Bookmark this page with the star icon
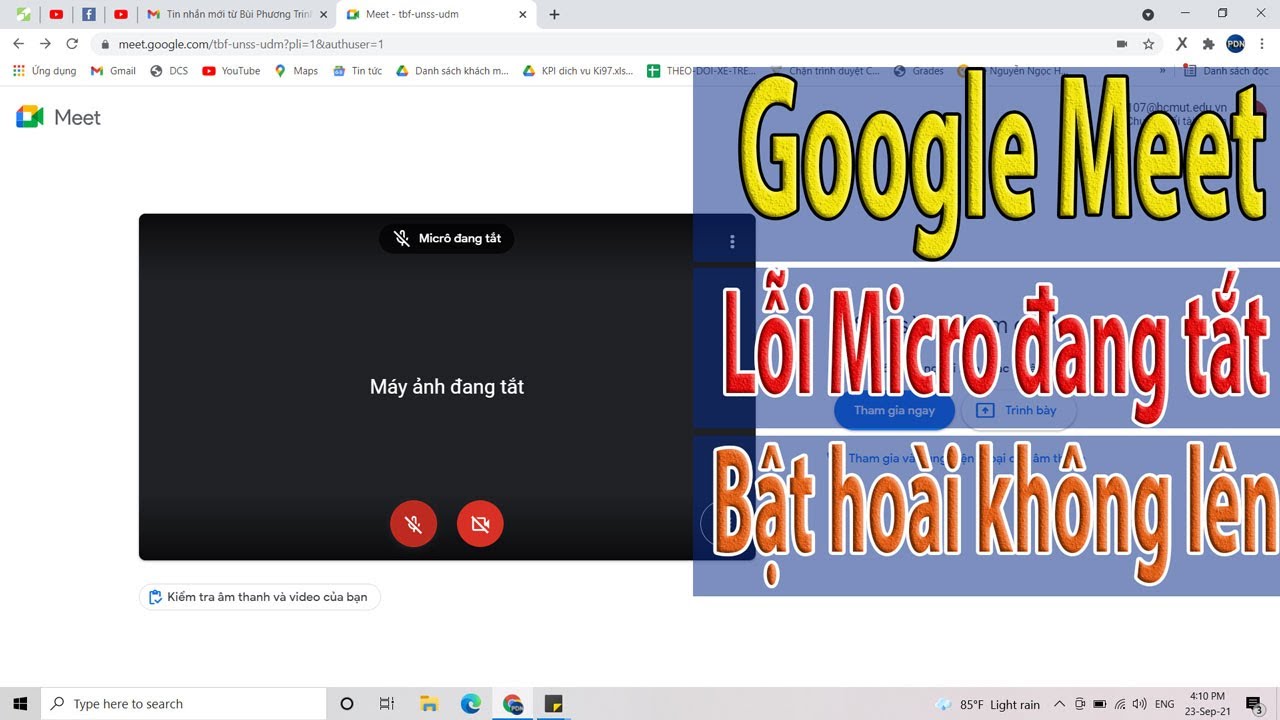 [x=1149, y=44]
